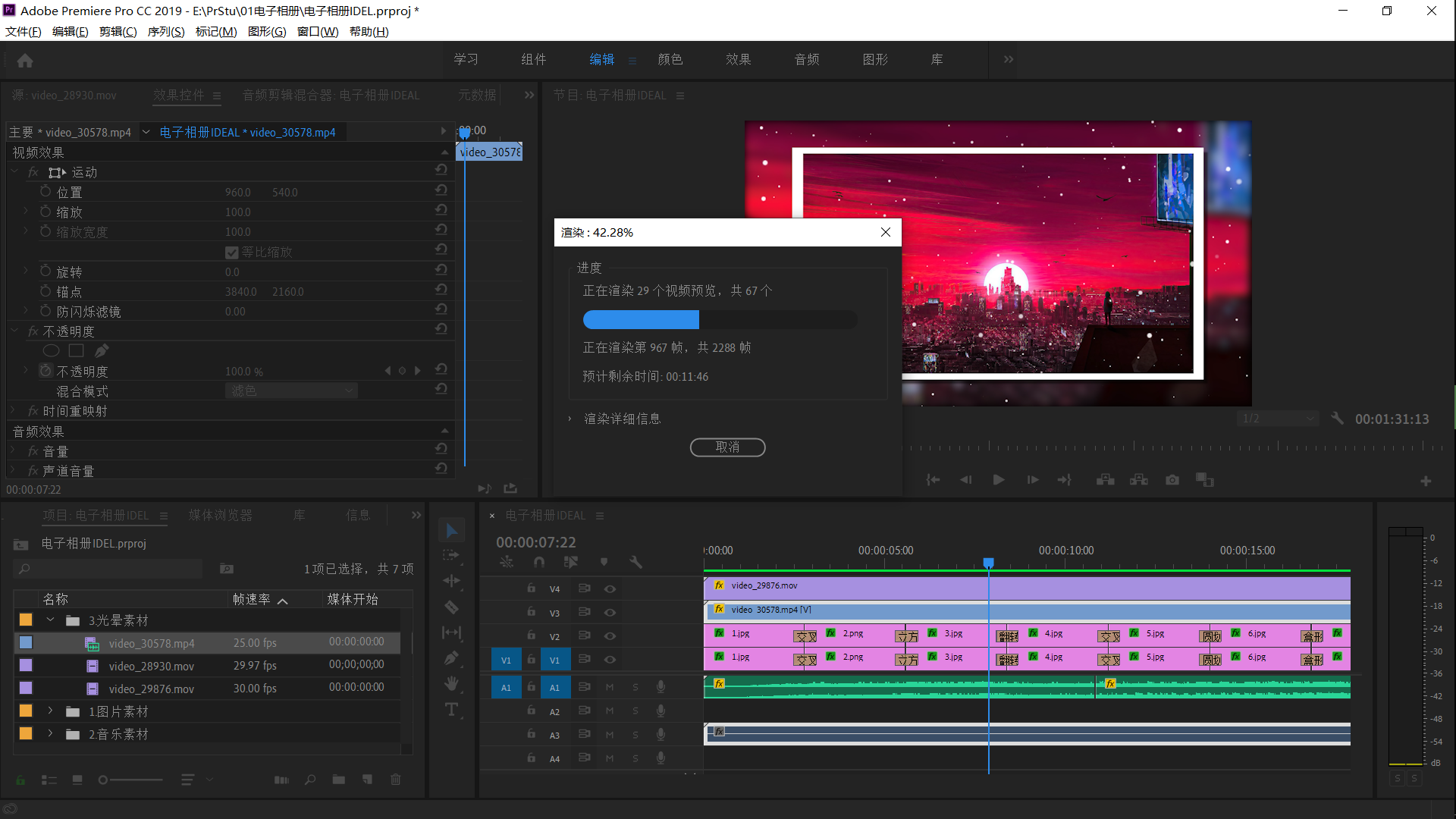Select the Ripple Edit tool
The image size is (1456, 819).
pyautogui.click(x=452, y=582)
